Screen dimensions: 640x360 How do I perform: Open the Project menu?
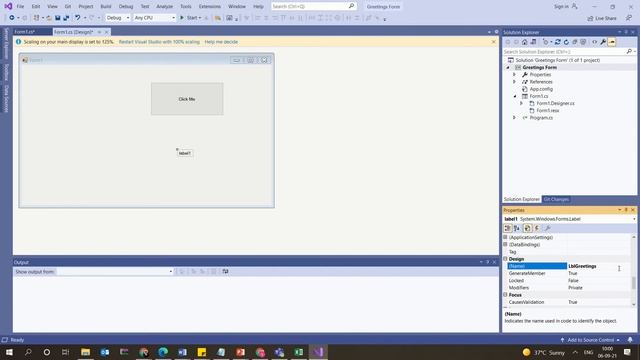pyautogui.click(x=86, y=7)
